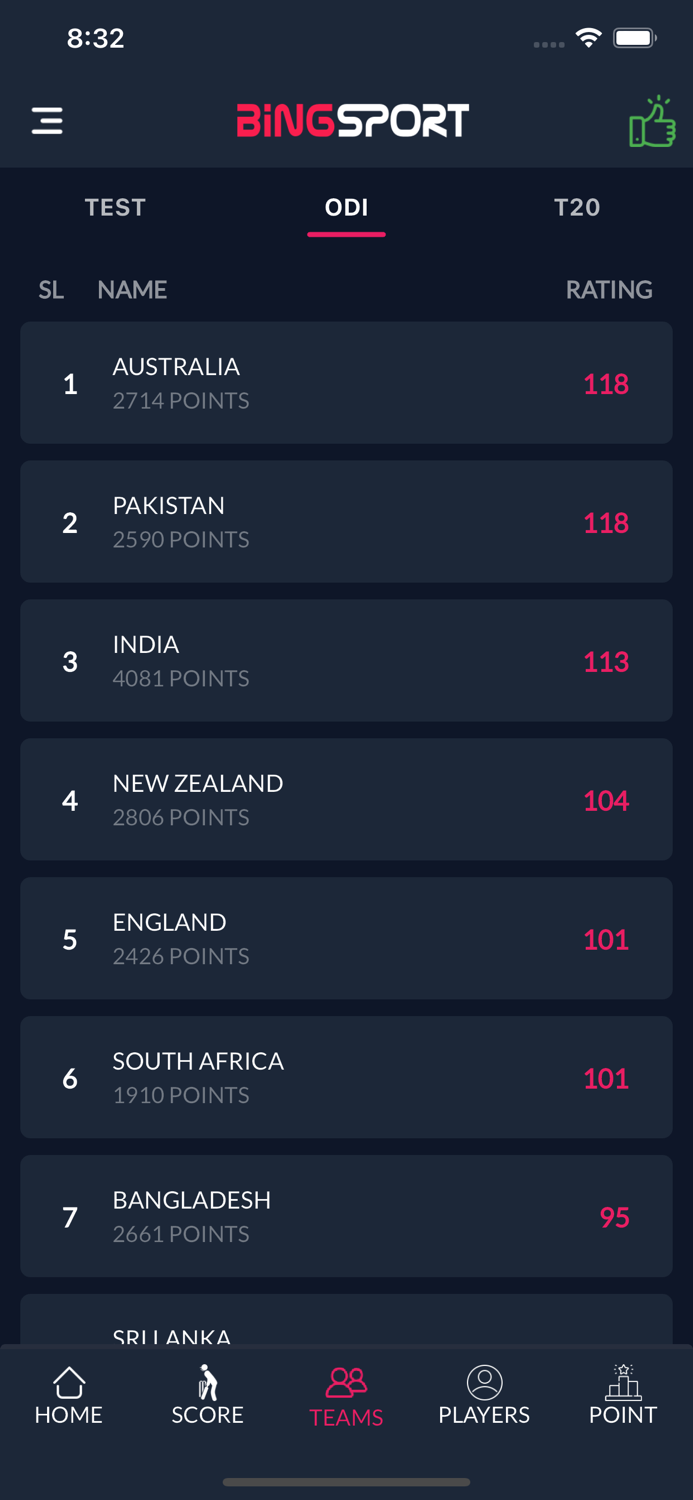Select the ODI tab

coord(346,207)
